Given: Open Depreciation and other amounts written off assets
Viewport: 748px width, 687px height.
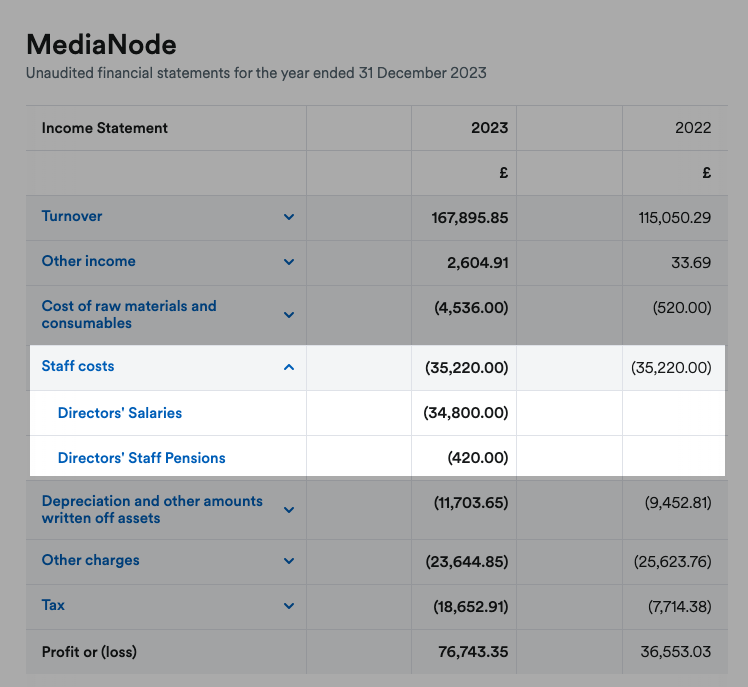Looking at the screenshot, I should click(152, 510).
